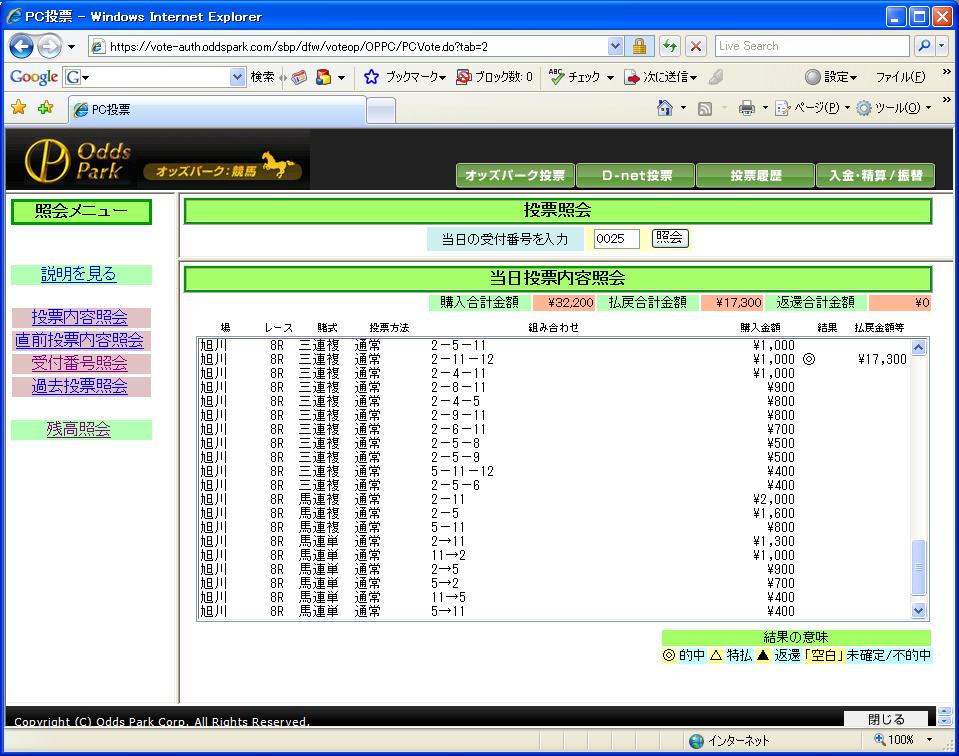Screen dimensions: 959x756
Task: Click the Home page icon
Action: coord(664,108)
